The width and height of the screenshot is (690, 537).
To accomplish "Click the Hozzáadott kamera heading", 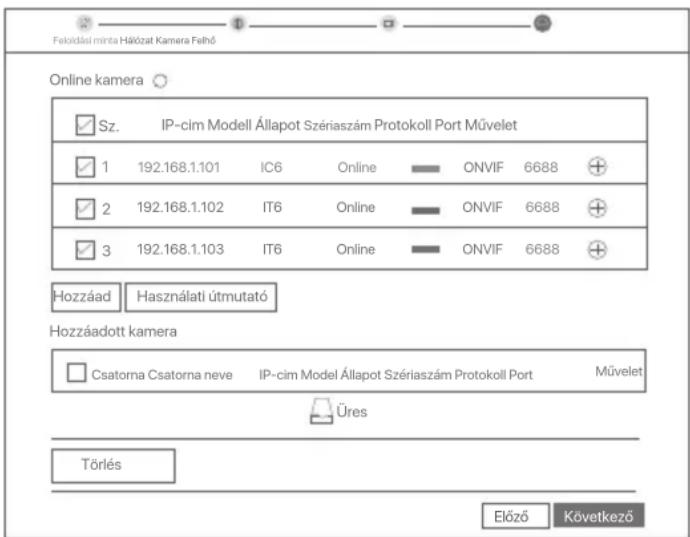I will point(113,331).
